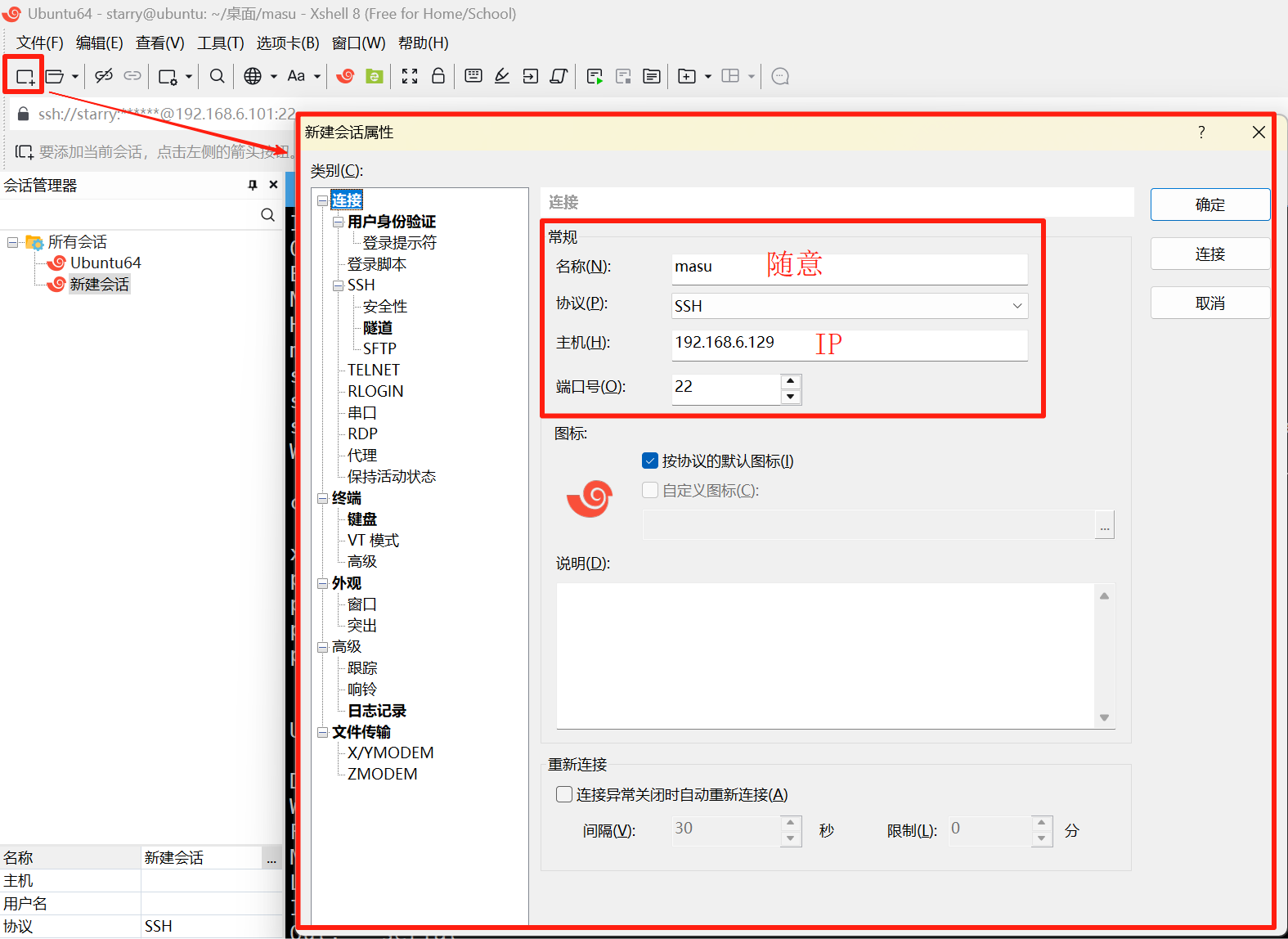The width and height of the screenshot is (1288, 939).
Task: Click the search icon in session manager
Action: pos(267,215)
